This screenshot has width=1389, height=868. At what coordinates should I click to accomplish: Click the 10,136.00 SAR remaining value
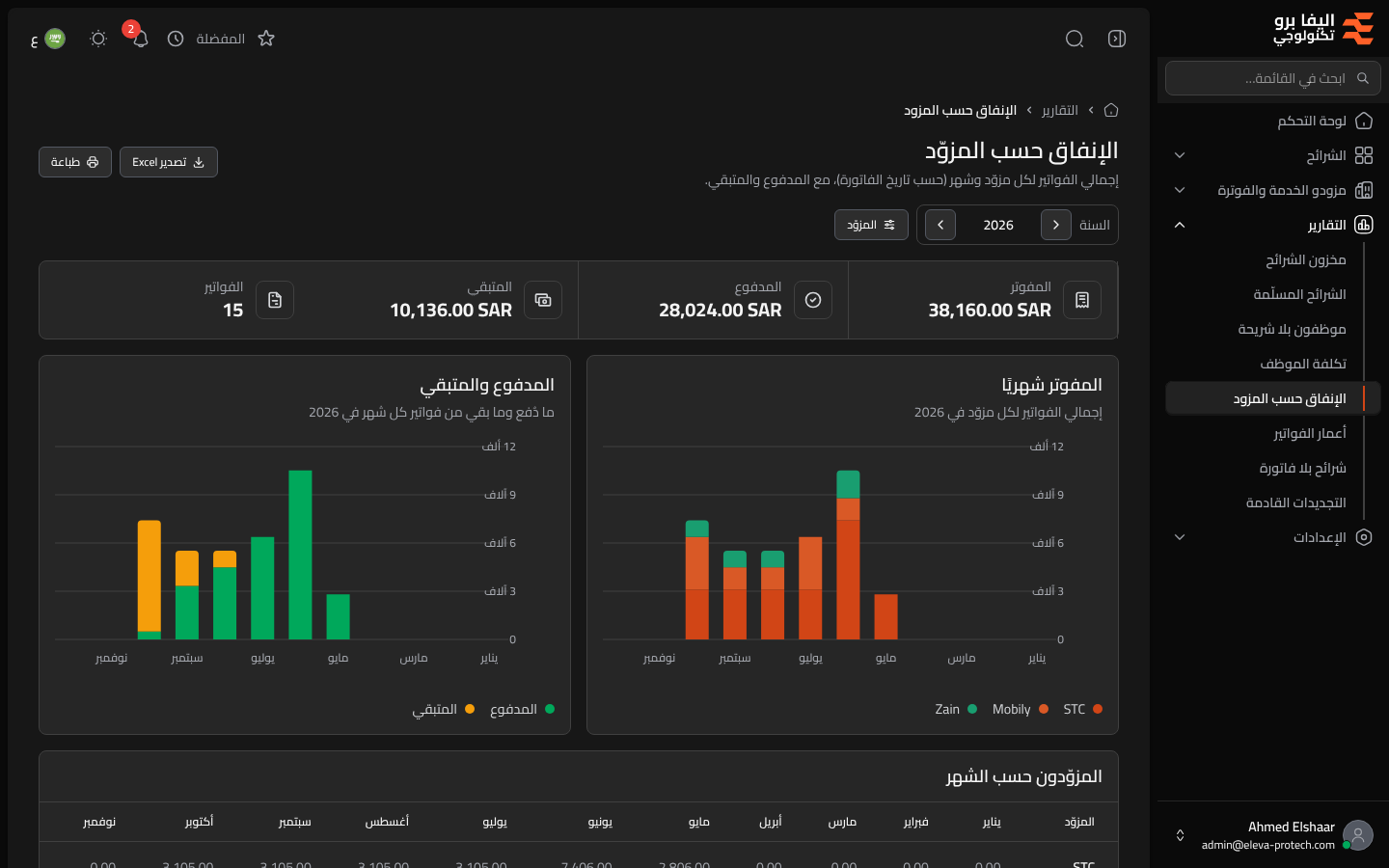(450, 311)
